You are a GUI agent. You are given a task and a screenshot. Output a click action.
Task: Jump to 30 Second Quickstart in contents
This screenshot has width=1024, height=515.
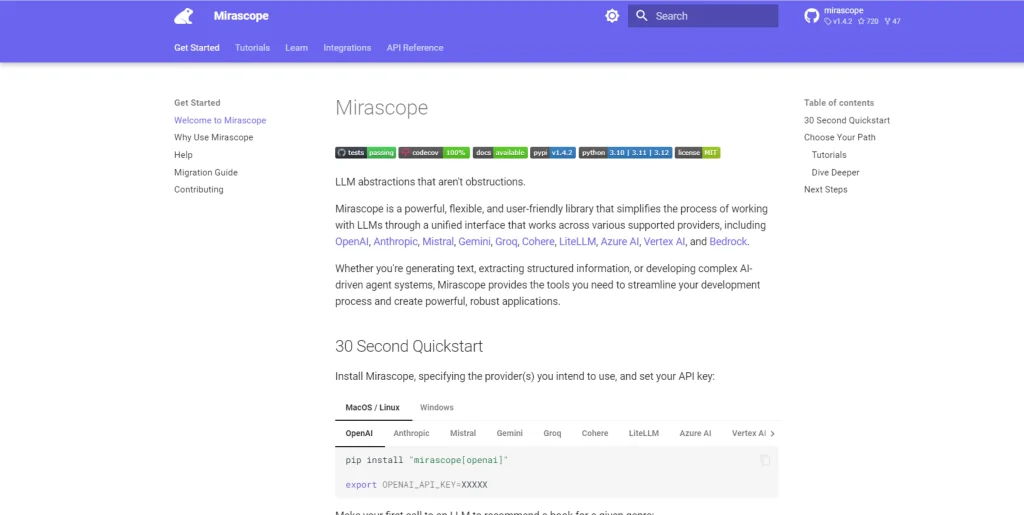click(846, 120)
